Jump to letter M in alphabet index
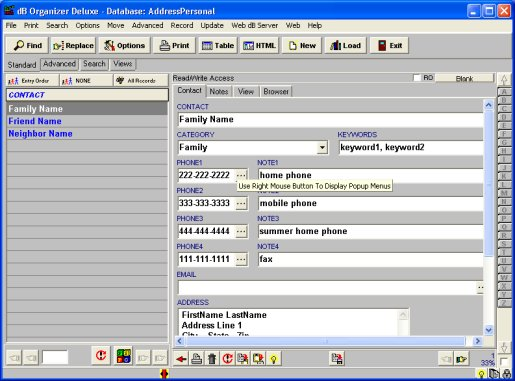 point(504,193)
